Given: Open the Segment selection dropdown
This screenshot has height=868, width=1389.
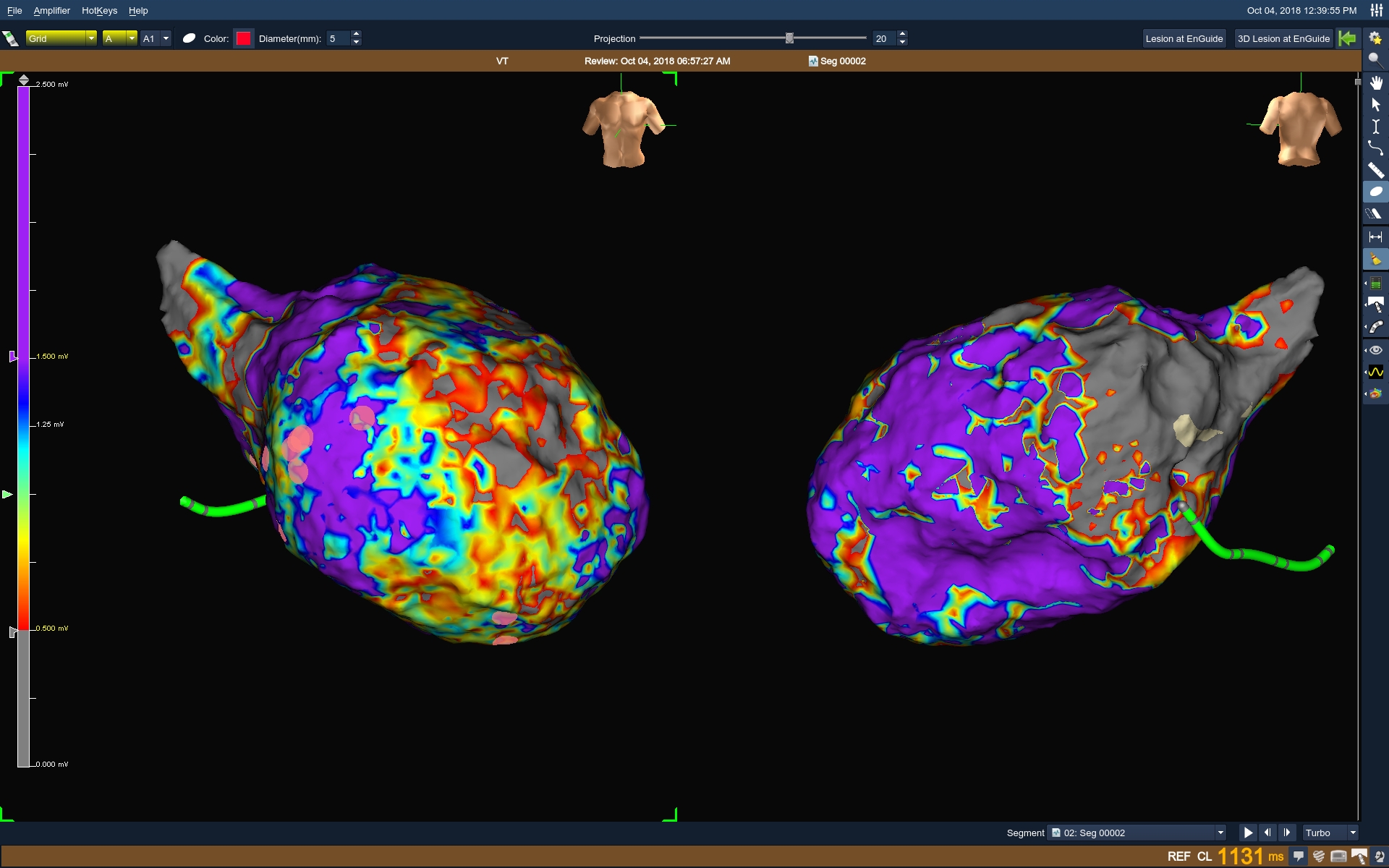Looking at the screenshot, I should (1220, 833).
